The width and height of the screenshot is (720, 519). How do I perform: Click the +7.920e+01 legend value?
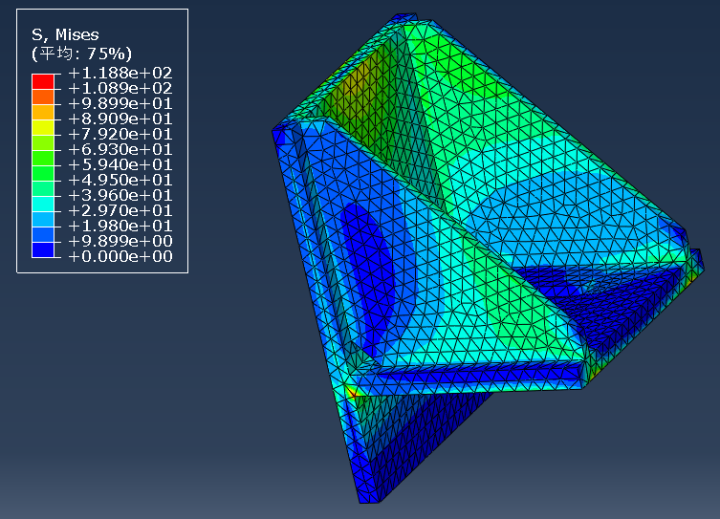click(x=120, y=134)
